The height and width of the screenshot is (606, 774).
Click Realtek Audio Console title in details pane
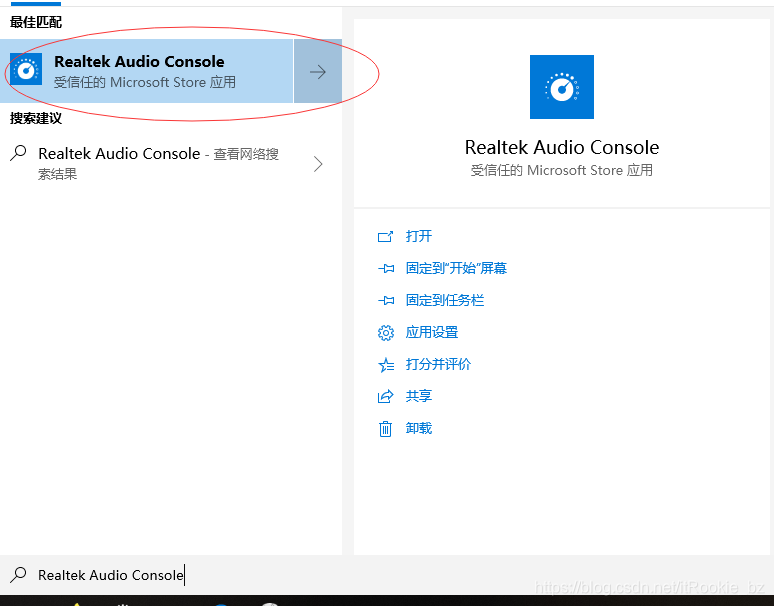point(562,148)
